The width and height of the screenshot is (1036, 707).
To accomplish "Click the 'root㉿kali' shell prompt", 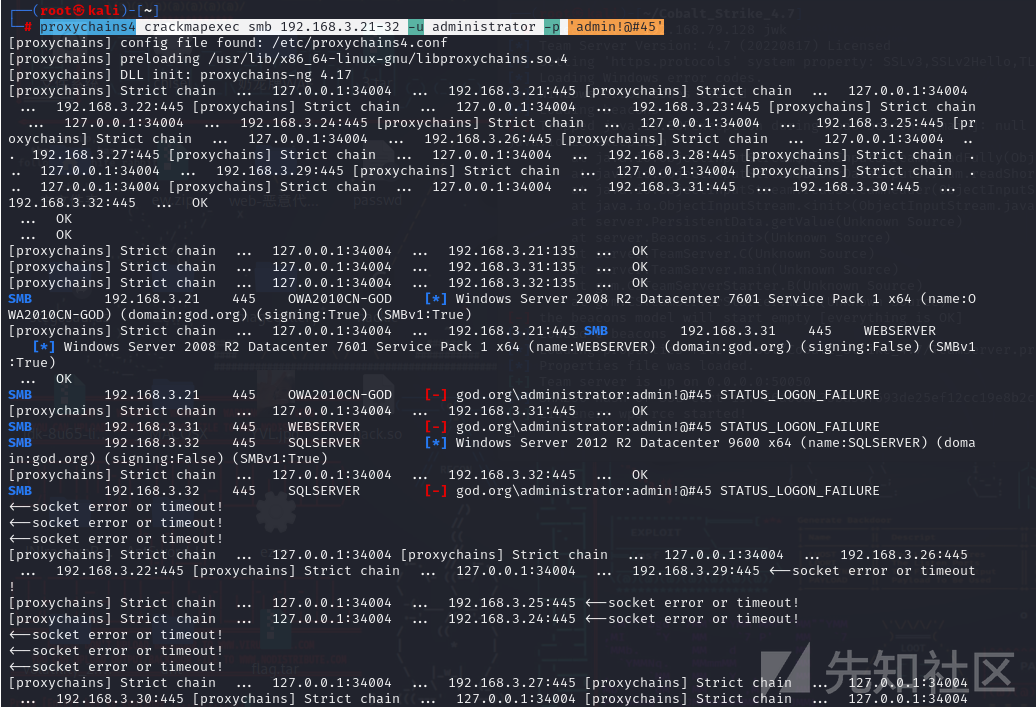I will (80, 11).
